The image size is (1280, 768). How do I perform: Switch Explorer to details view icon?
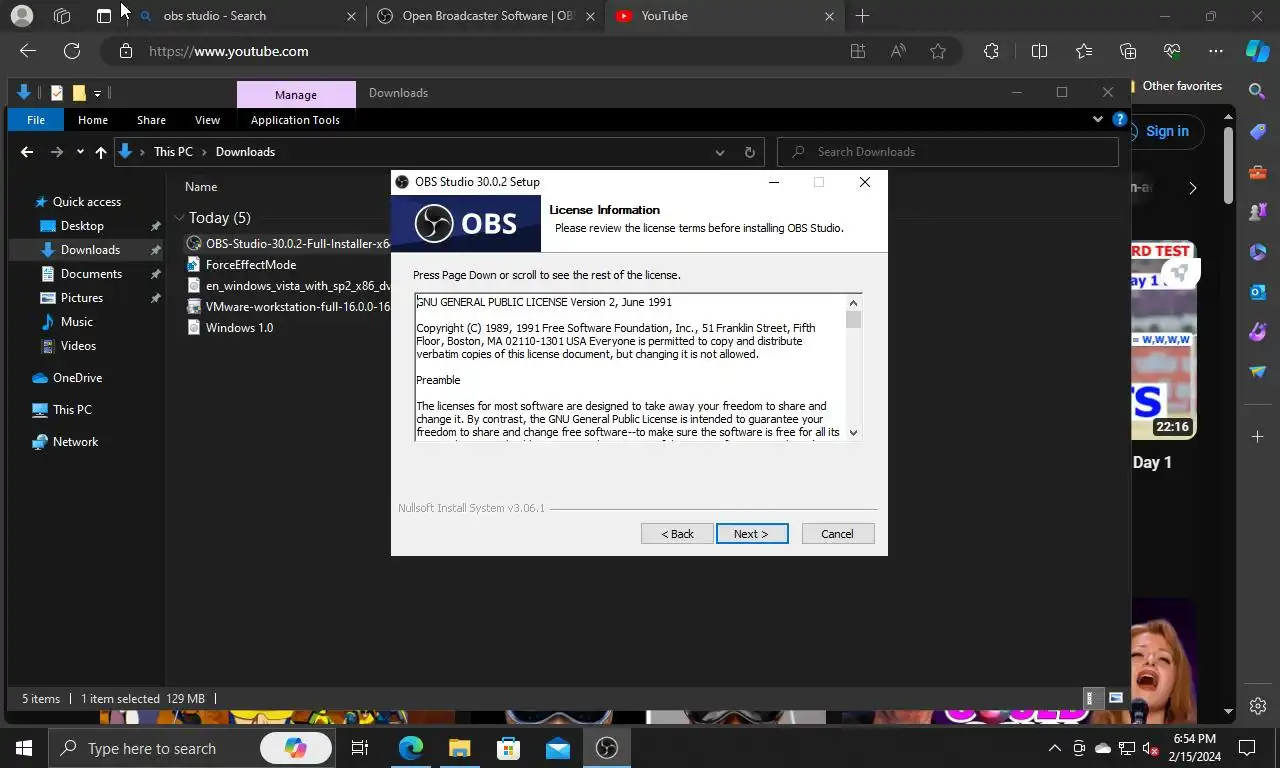1093,698
